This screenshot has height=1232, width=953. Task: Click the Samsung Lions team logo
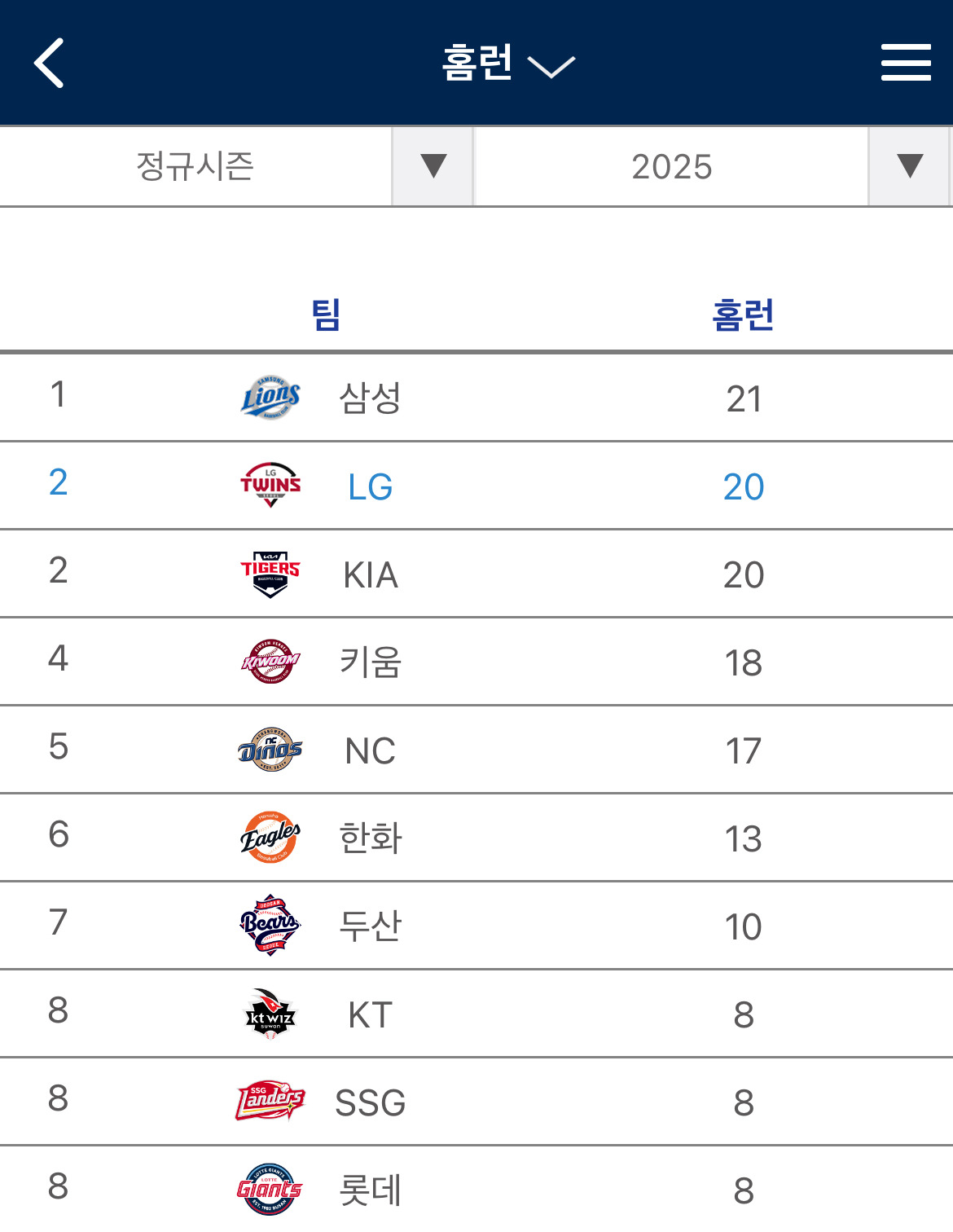click(270, 398)
